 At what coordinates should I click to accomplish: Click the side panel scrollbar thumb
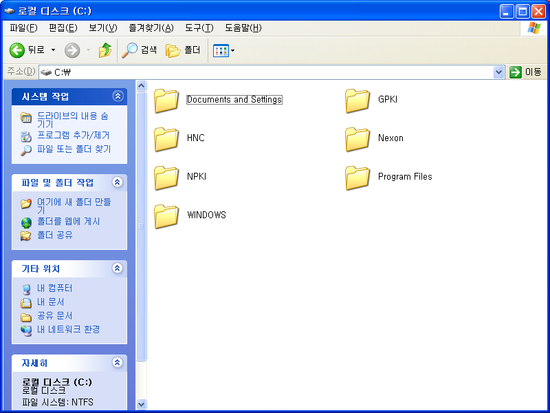pos(141,227)
